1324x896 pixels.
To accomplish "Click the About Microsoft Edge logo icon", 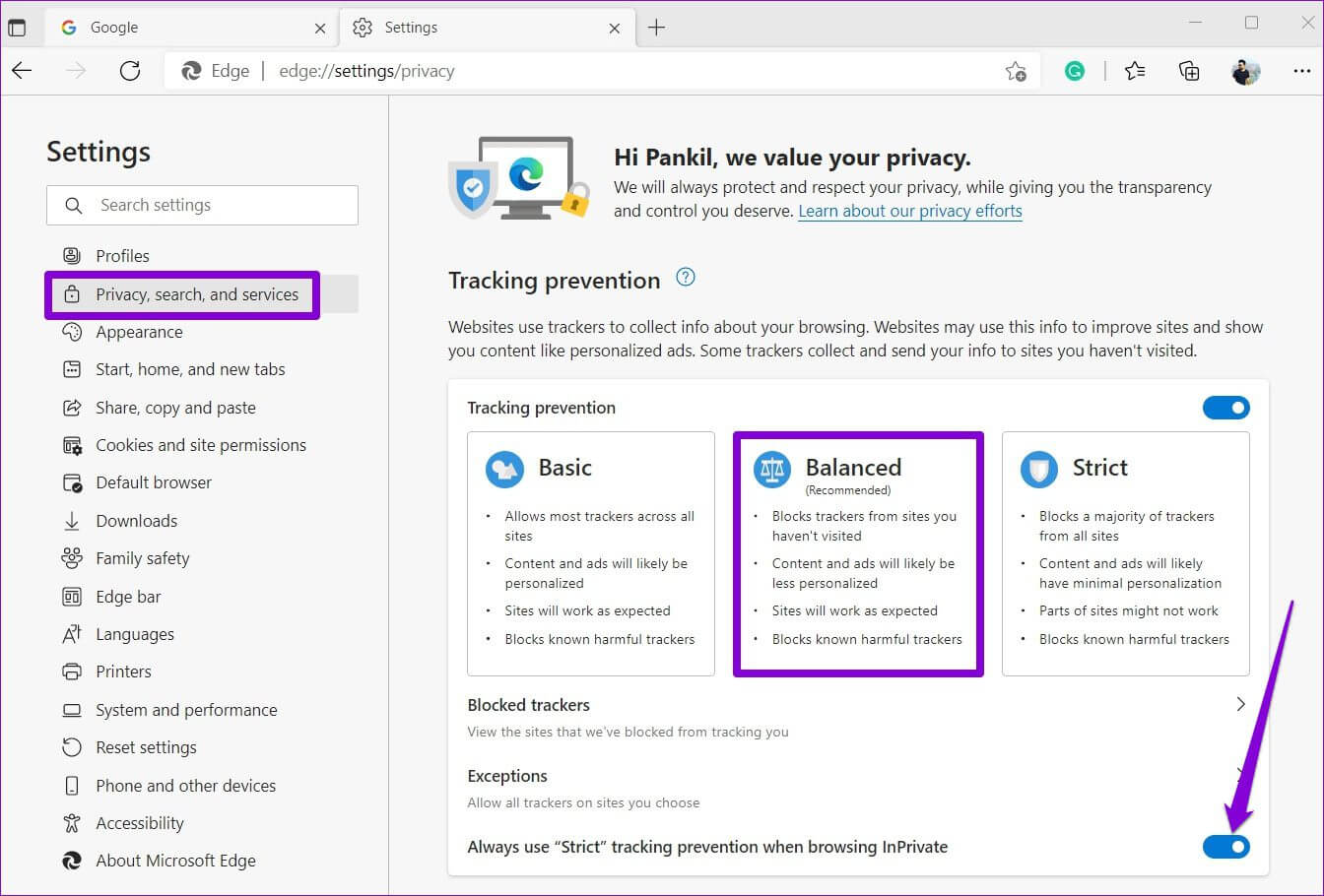I will point(72,861).
